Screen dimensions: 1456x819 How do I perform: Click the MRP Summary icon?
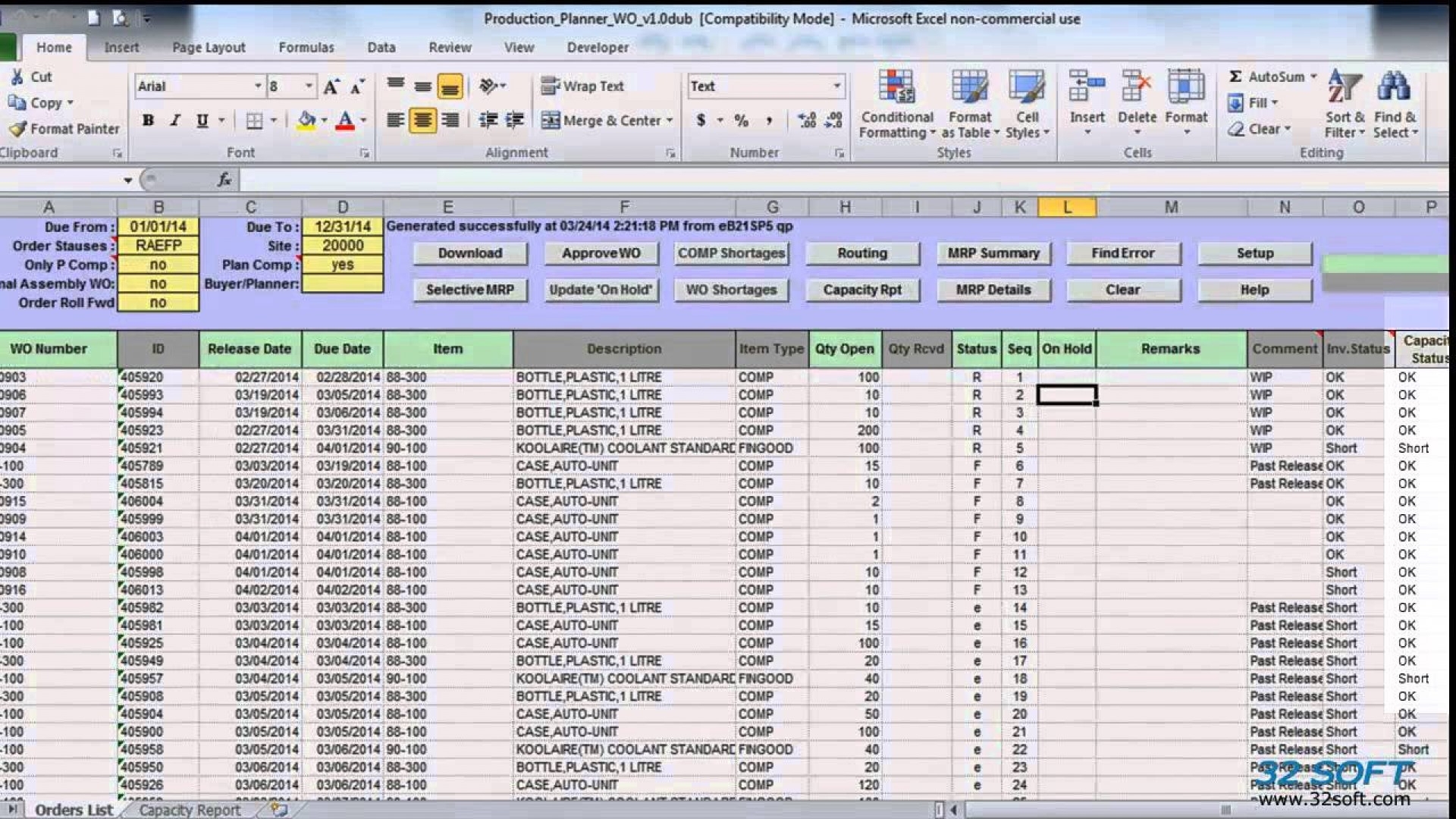(993, 253)
